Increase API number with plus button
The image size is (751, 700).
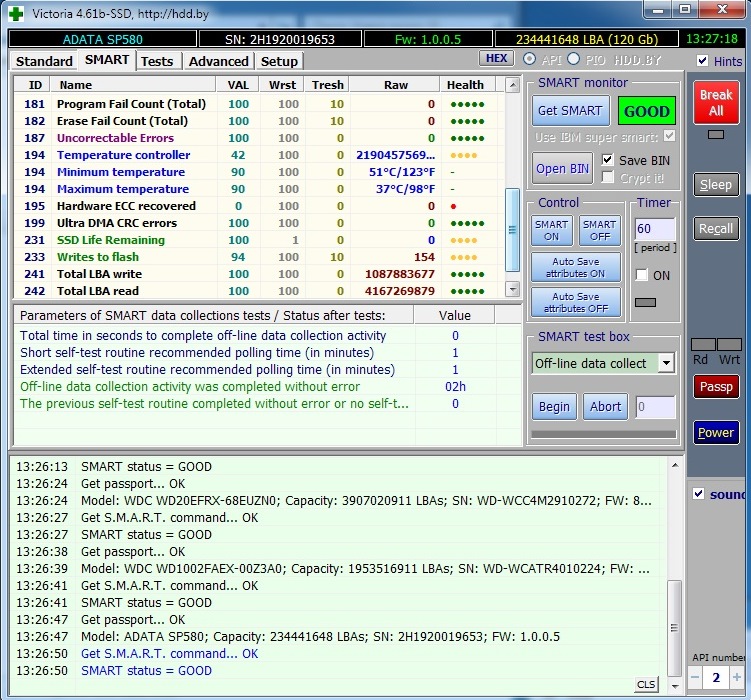736,678
